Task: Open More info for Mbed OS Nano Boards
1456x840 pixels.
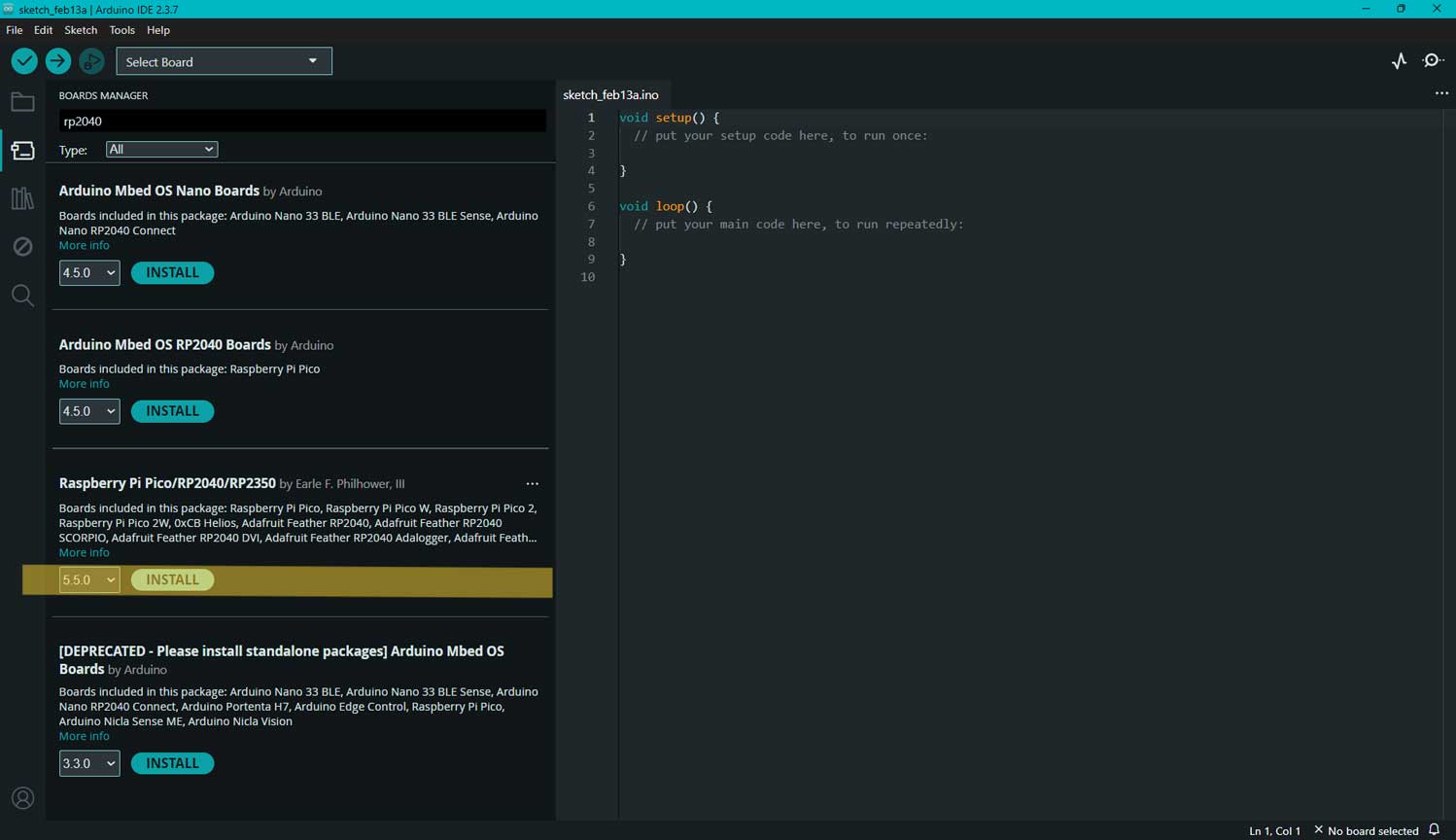Action: click(x=84, y=245)
